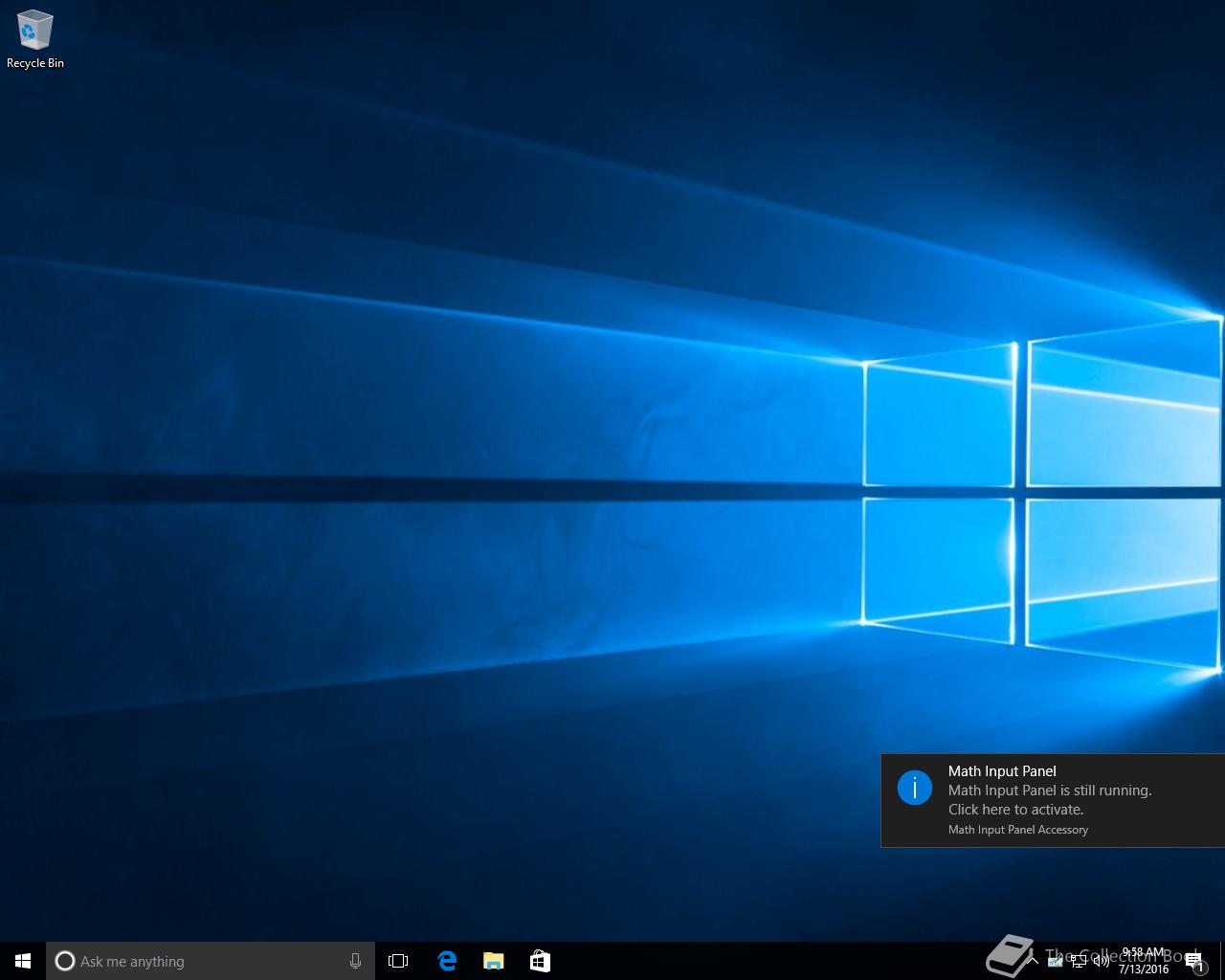The height and width of the screenshot is (980, 1225).
Task: Click the Show desktop strip at the taskbar edge
Action: click(1222, 961)
